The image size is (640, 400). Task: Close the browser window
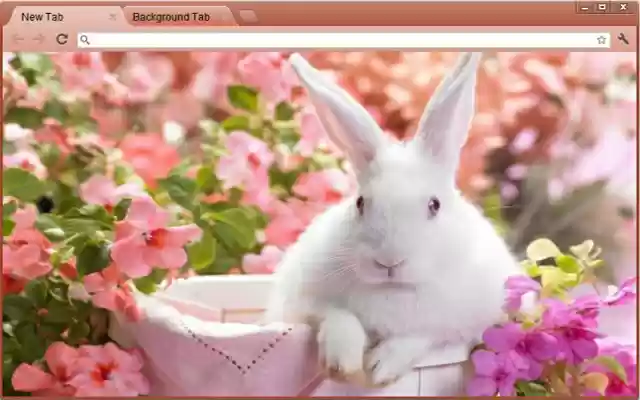tap(623, 7)
